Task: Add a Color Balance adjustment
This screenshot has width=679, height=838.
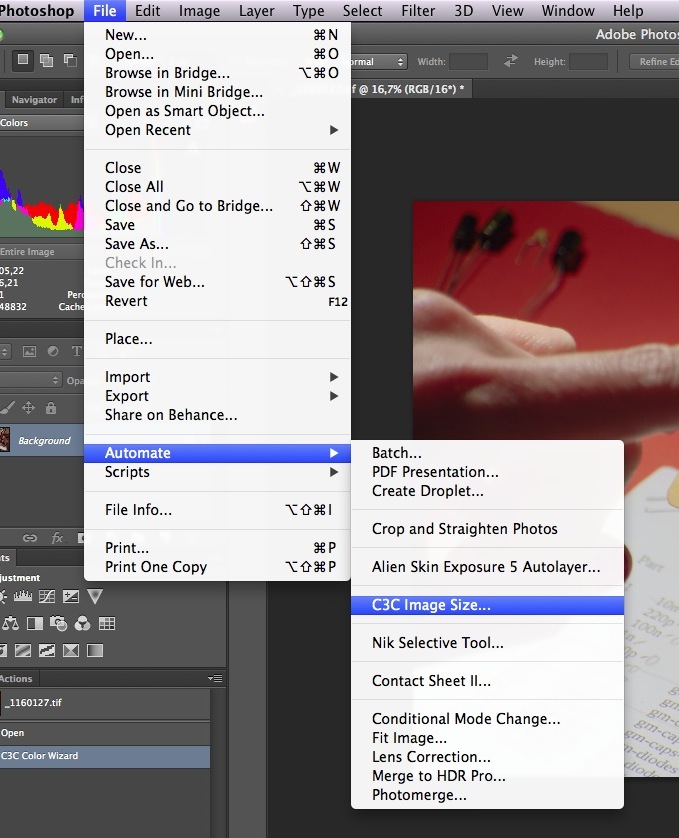Action: (10, 623)
